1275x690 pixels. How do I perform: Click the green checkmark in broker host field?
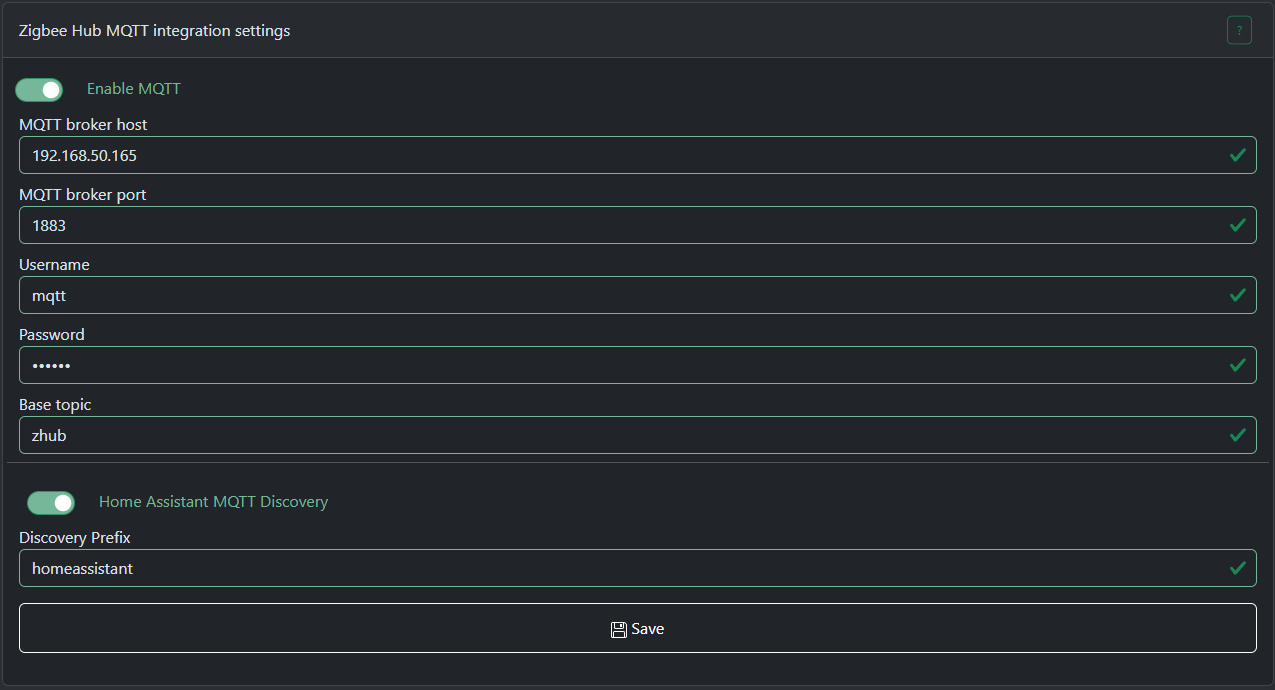tap(1237, 155)
